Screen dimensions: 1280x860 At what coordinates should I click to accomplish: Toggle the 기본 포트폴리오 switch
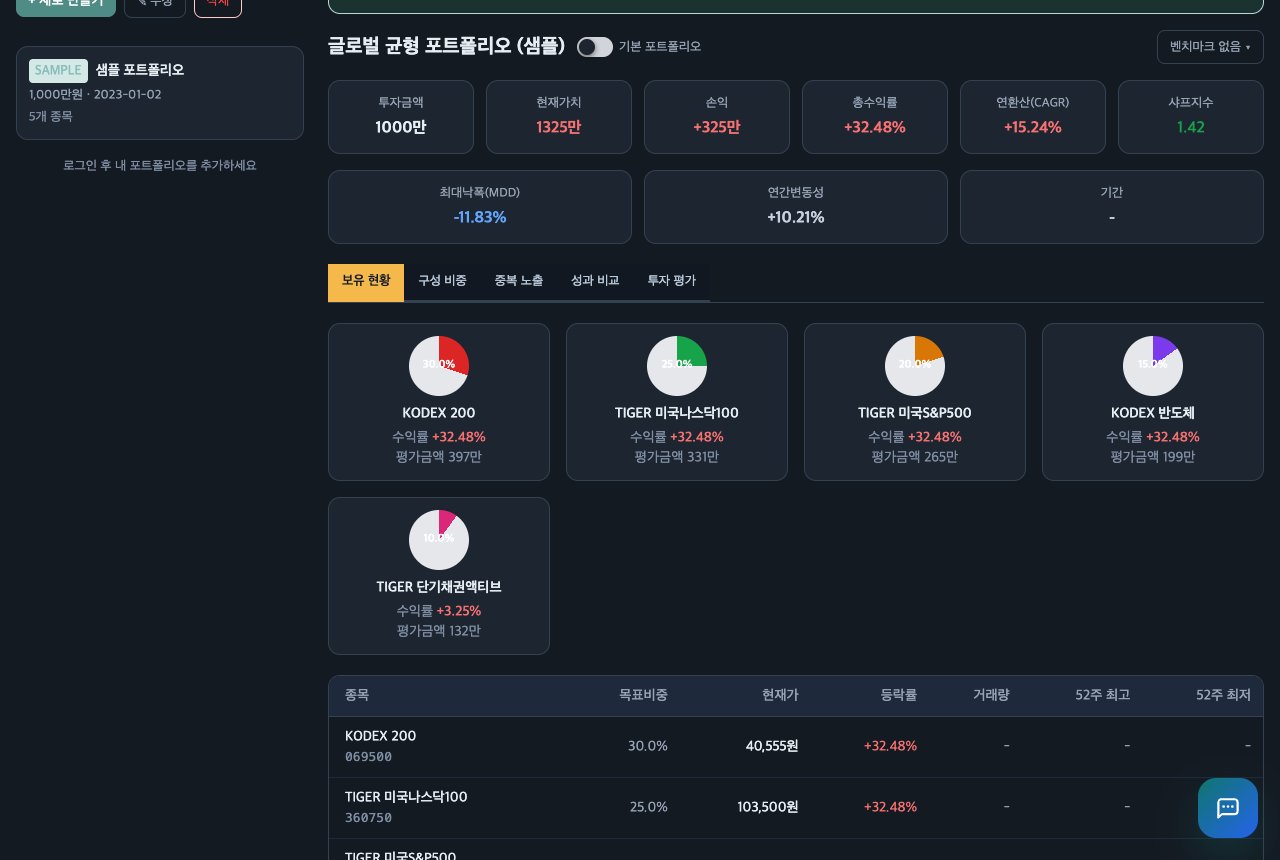click(595, 47)
